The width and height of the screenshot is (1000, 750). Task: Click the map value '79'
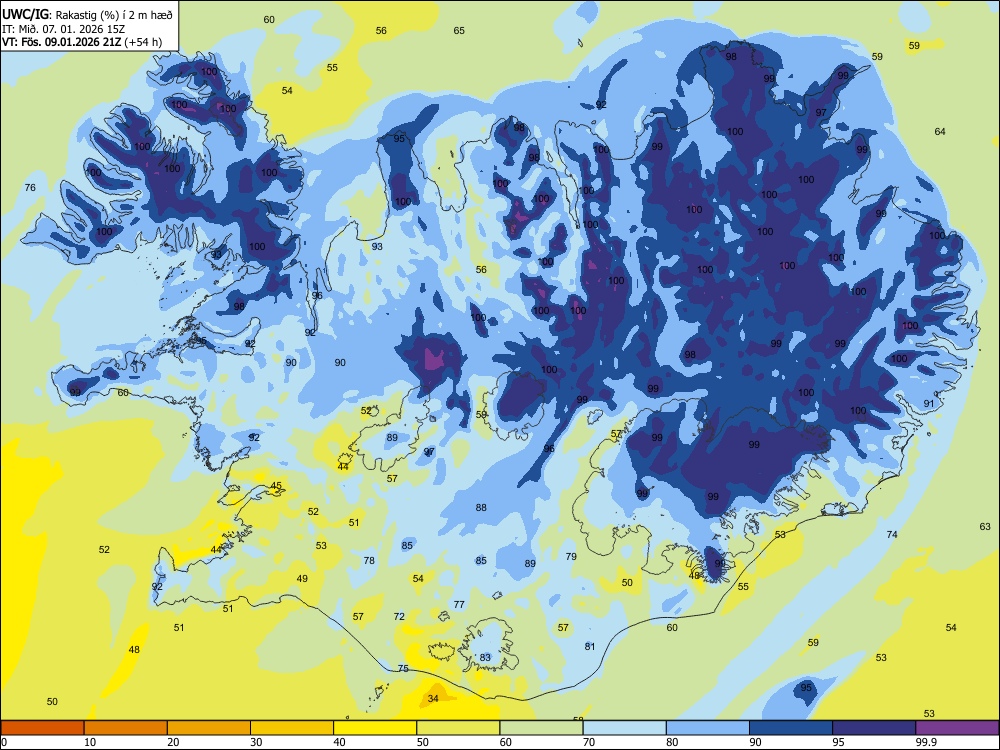(x=571, y=557)
